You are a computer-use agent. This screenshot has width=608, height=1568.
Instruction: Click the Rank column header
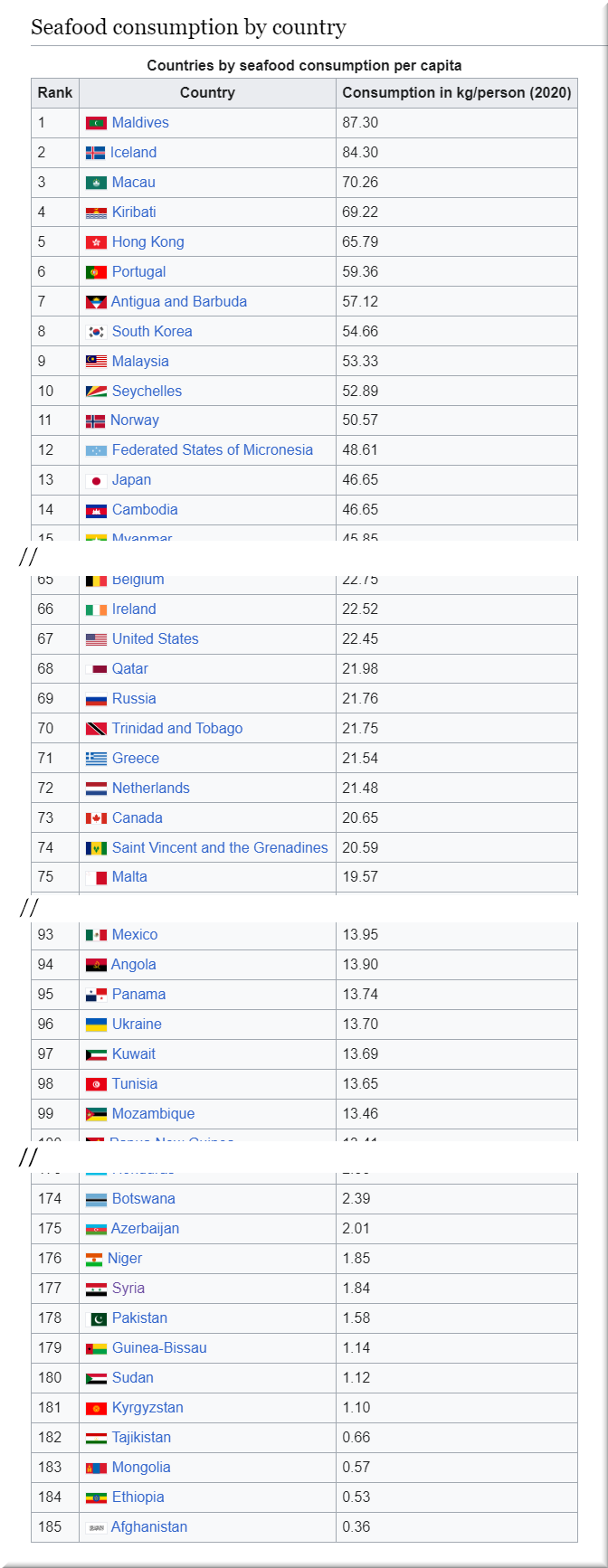(55, 93)
